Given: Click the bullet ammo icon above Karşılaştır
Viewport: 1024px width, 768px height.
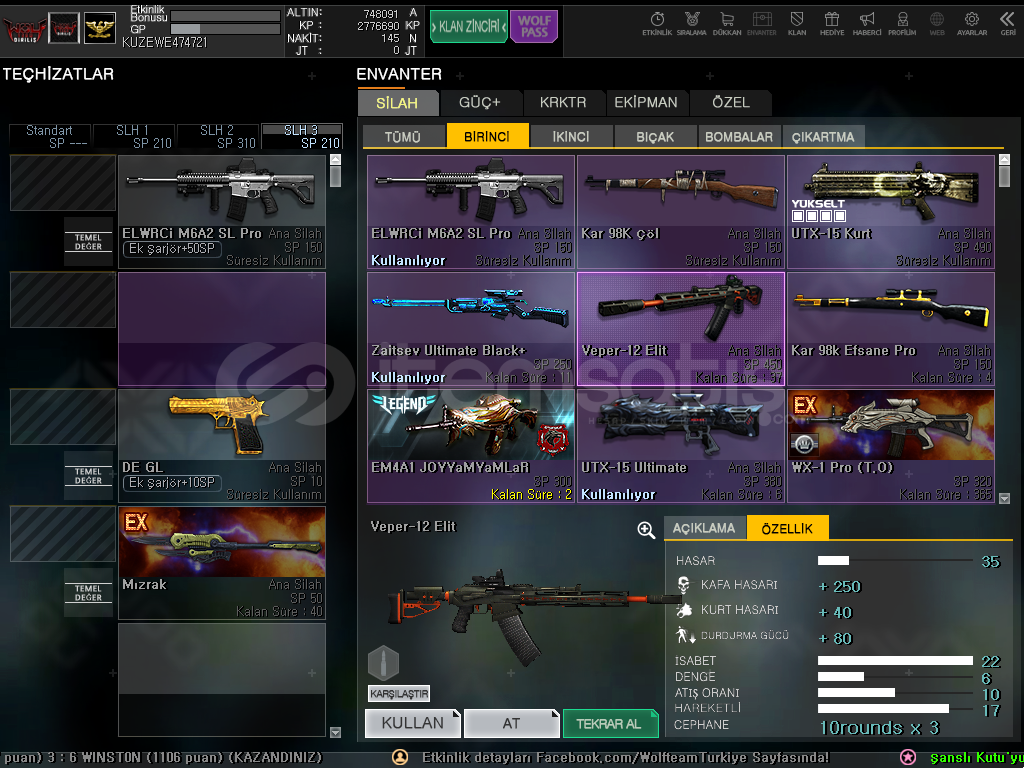Looking at the screenshot, I should tap(383, 663).
